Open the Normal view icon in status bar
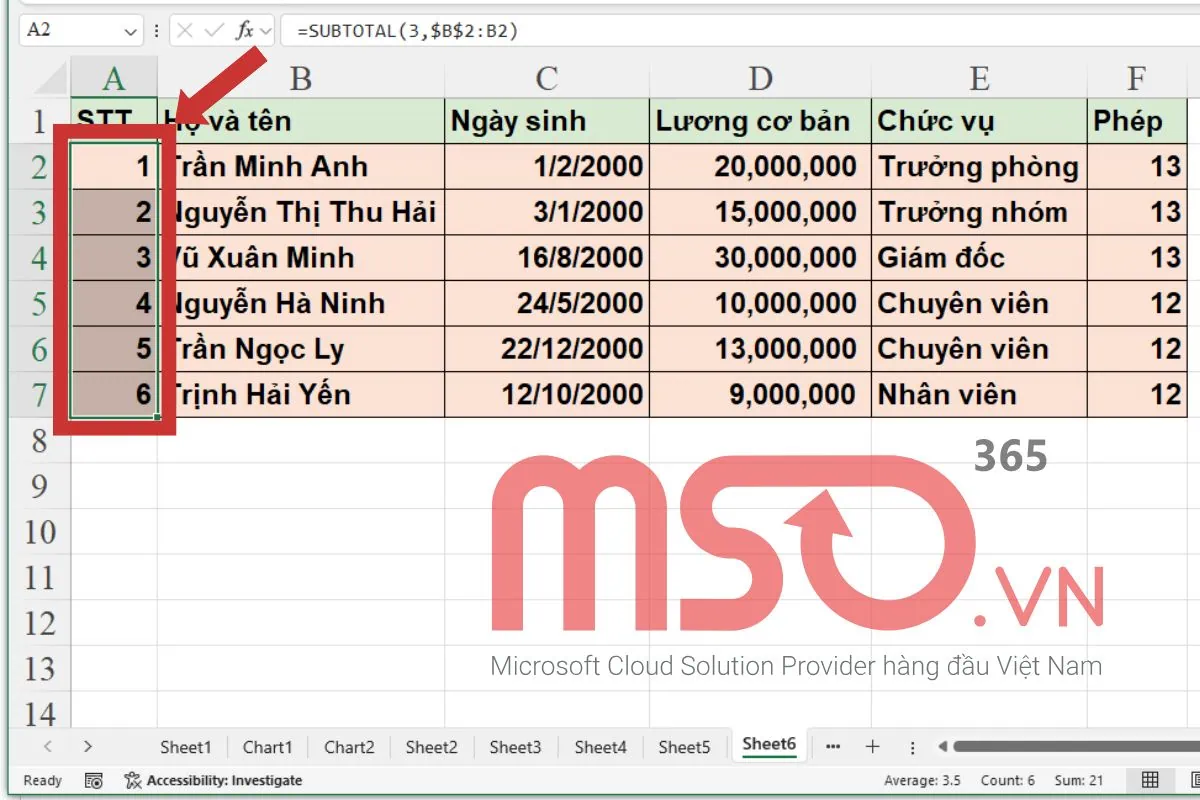The image size is (1200, 800). tap(1148, 780)
